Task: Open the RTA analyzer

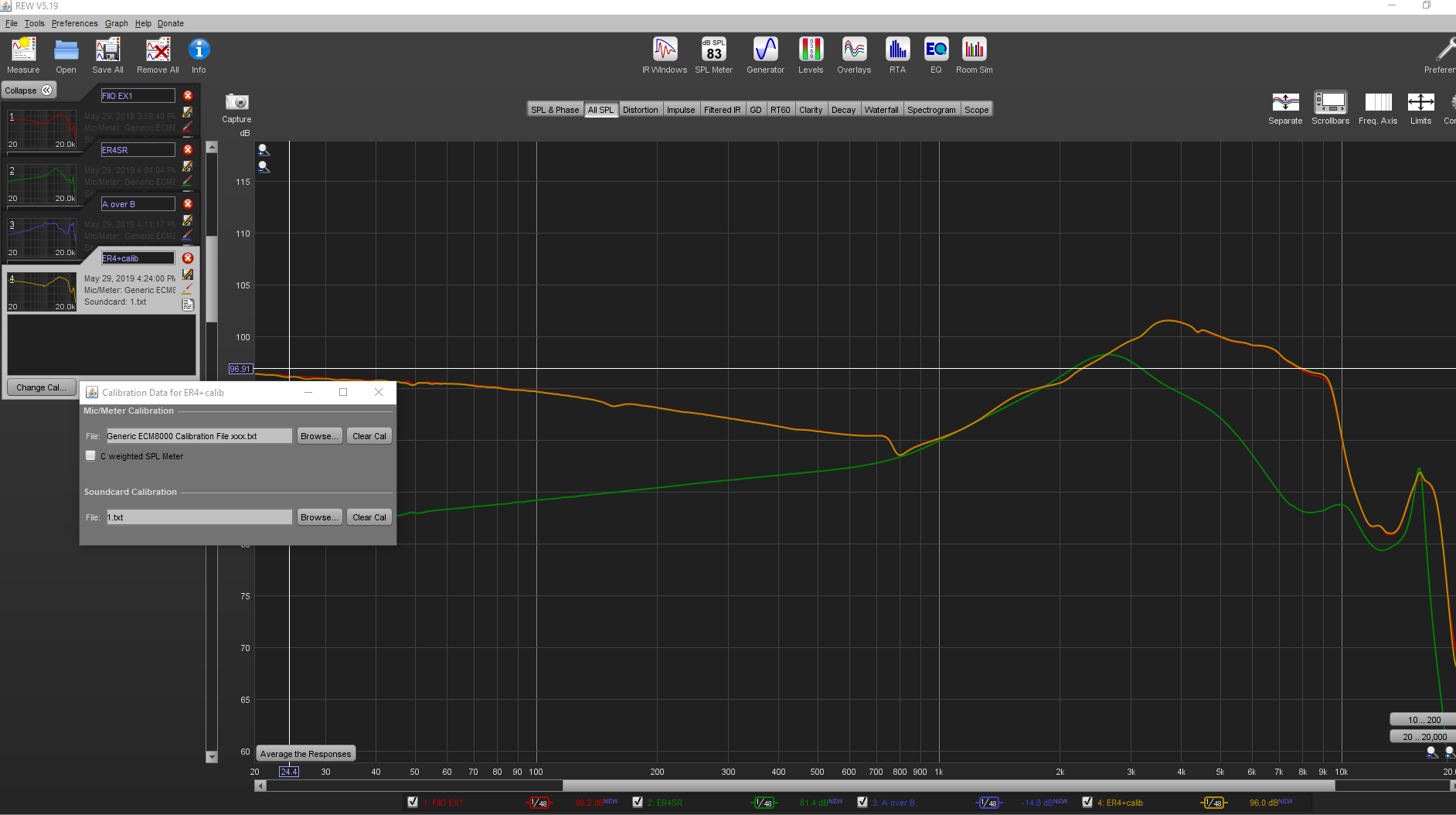Action: (897, 56)
